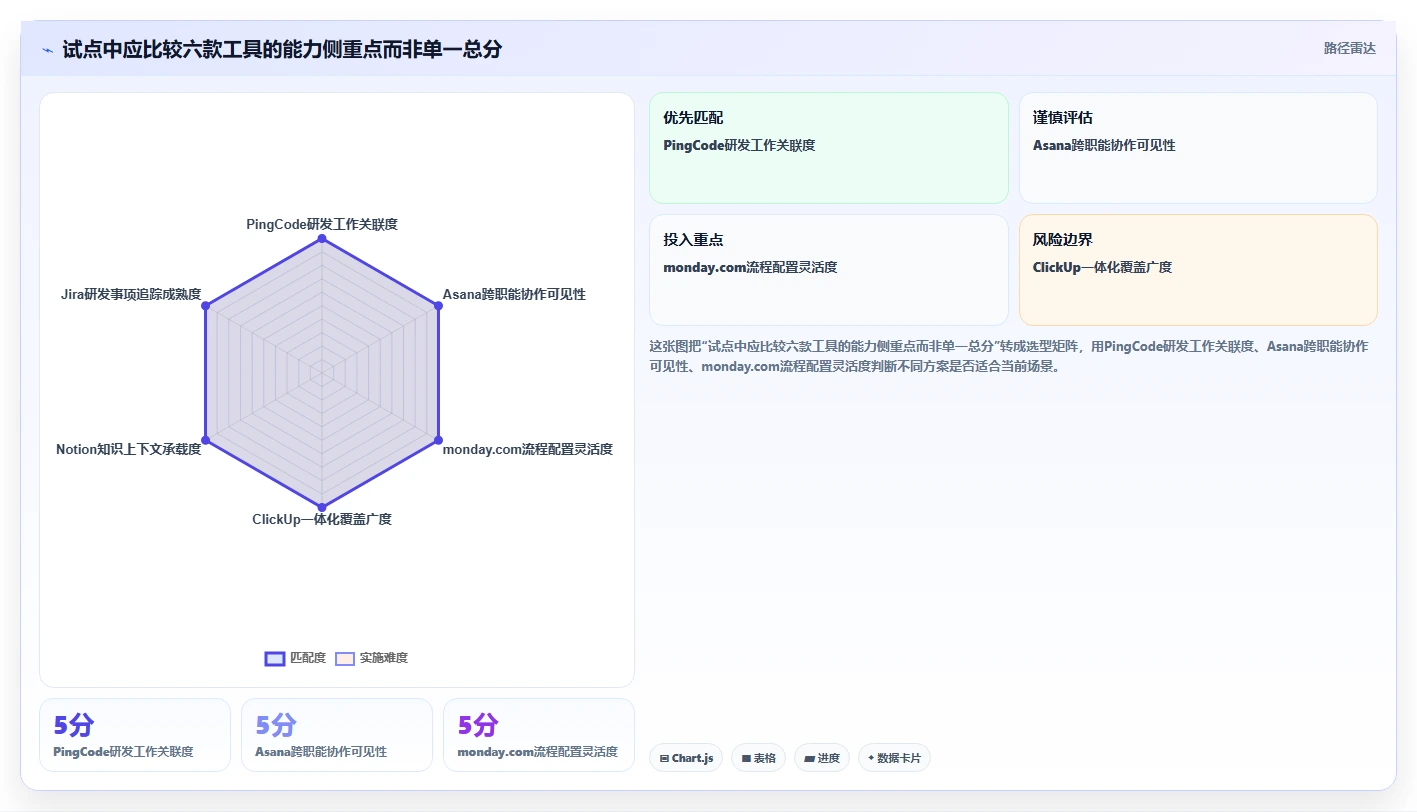This screenshot has width=1417, height=812.
Task: Select the 5分 PingCode研发工作关联度 stat card
Action: tap(135, 735)
